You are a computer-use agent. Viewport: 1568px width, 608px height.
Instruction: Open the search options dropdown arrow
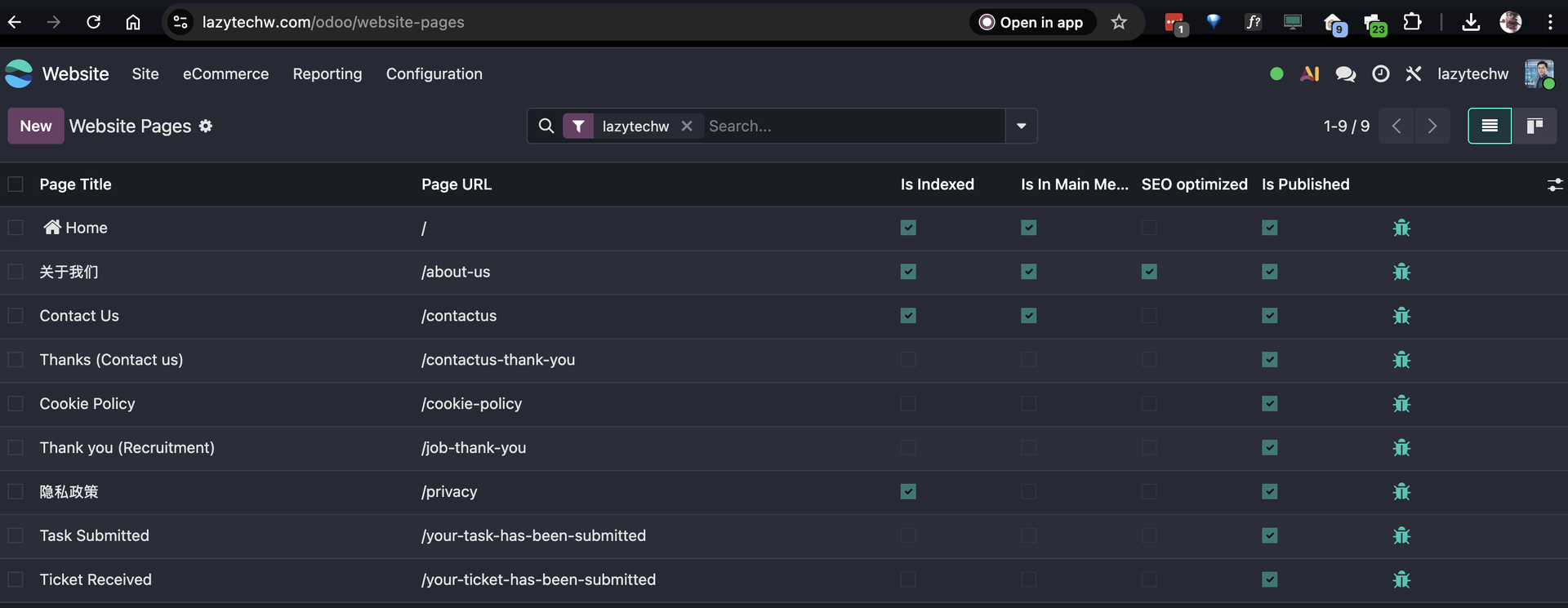(1021, 126)
